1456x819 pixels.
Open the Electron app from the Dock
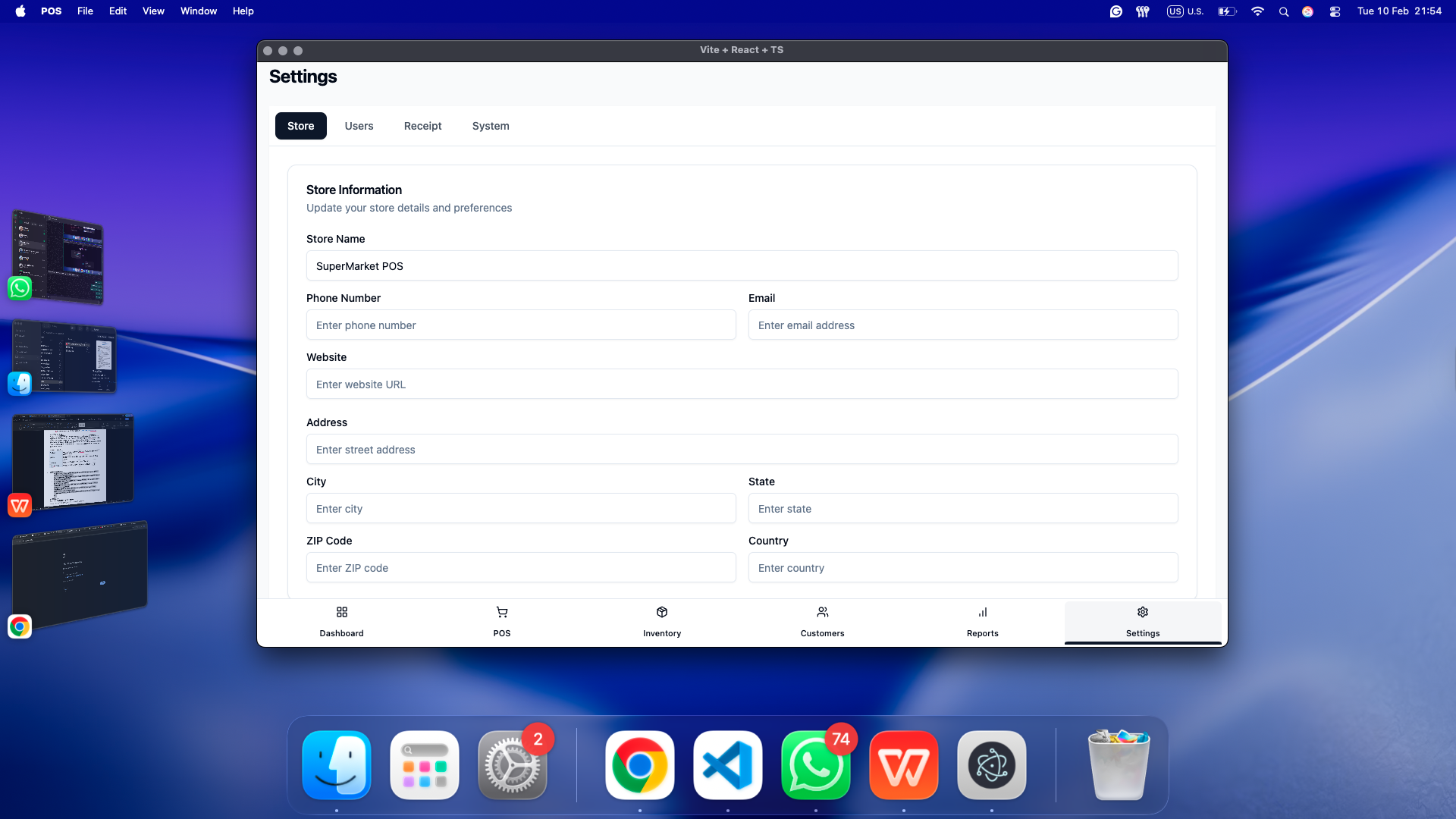click(991, 764)
